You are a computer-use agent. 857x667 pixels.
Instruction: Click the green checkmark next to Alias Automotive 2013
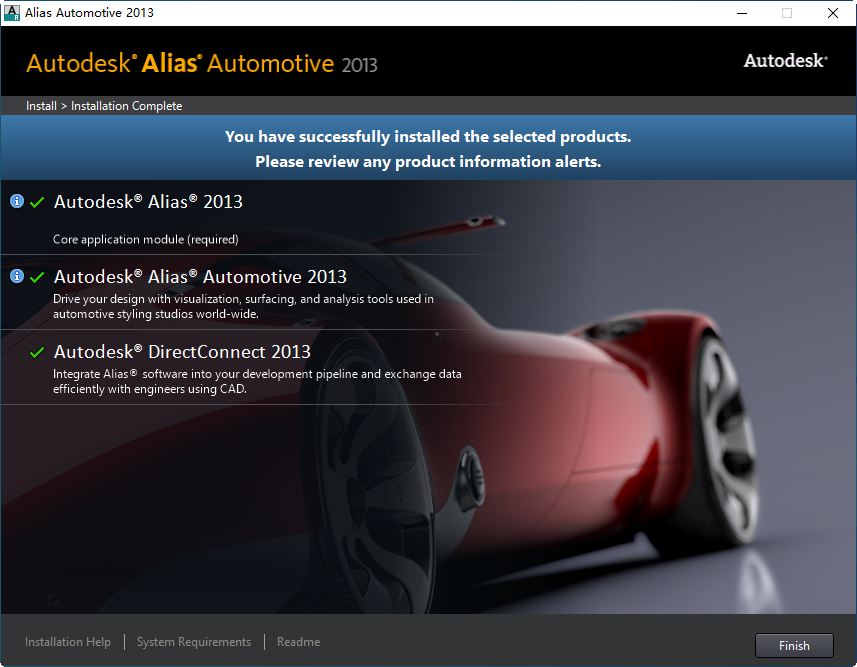37,277
